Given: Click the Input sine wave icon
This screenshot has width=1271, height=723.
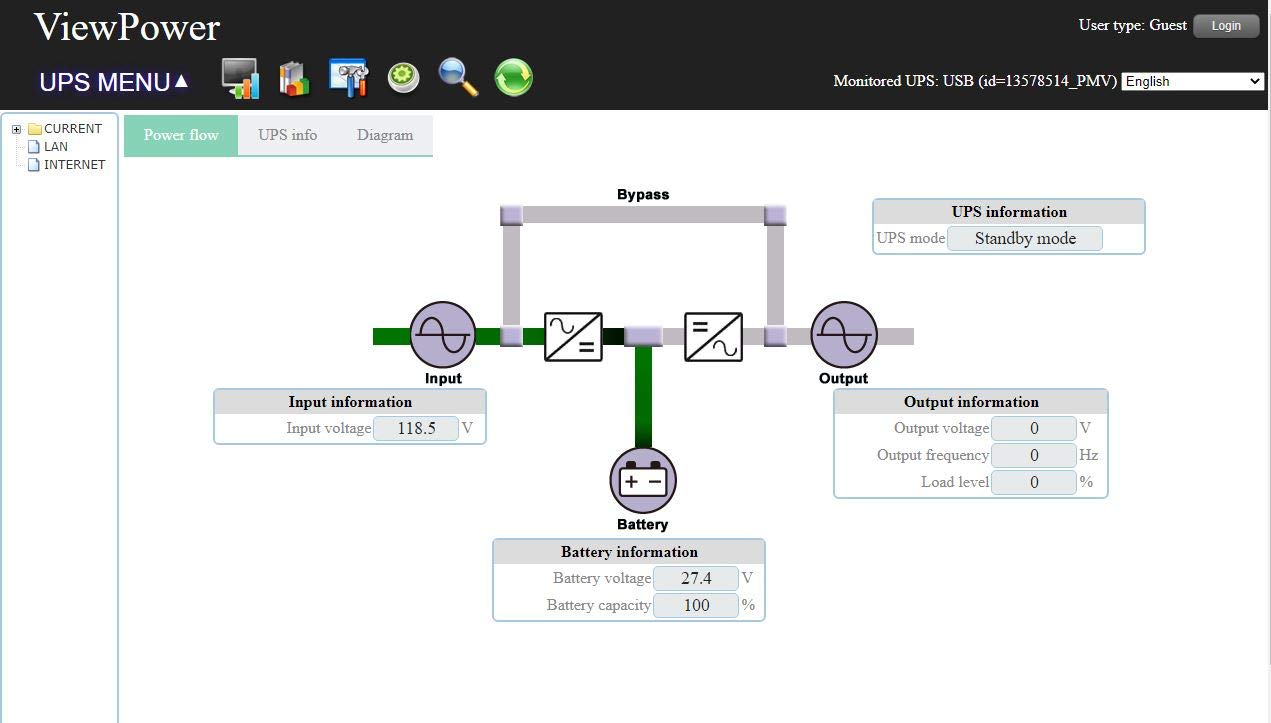Looking at the screenshot, I should click(x=442, y=335).
